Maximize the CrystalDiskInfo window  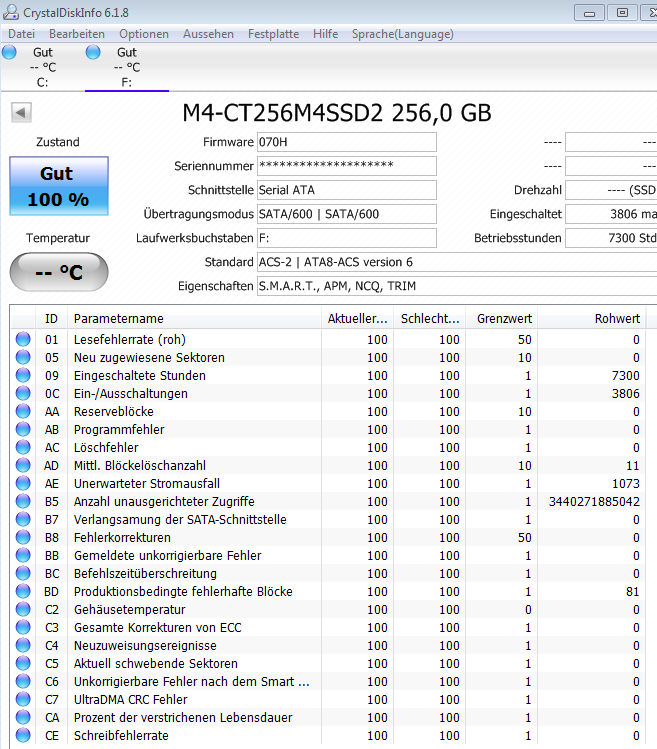click(622, 13)
